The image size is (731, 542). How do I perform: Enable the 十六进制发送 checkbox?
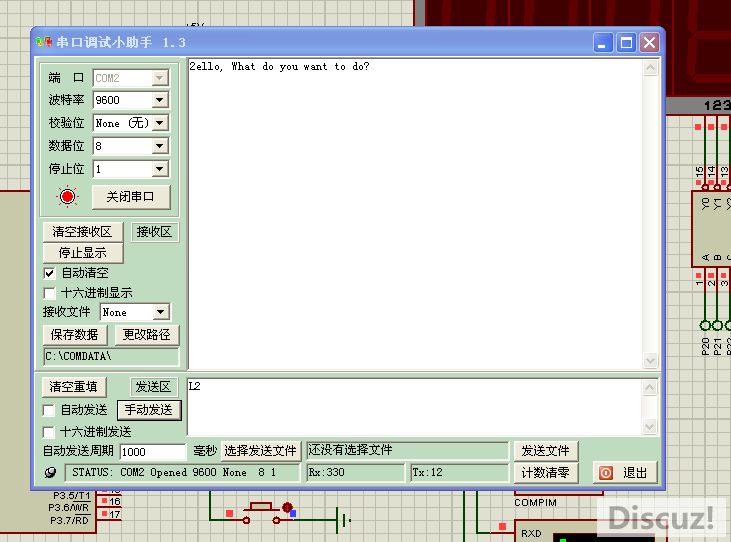tap(48, 432)
